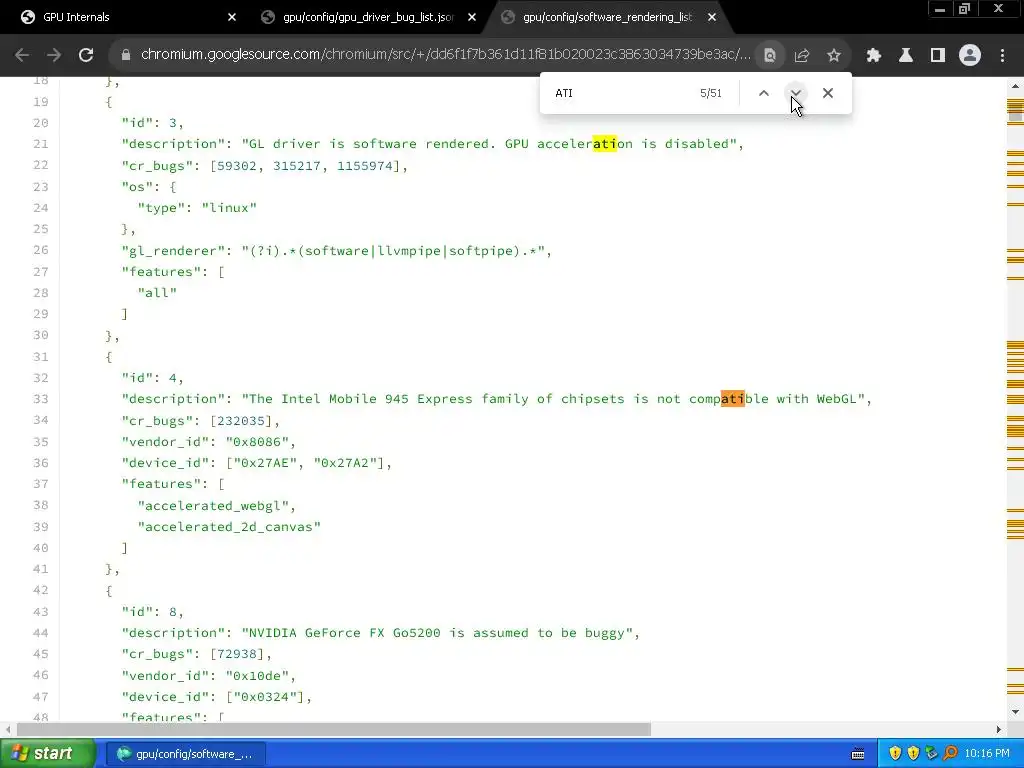Share this page icon
The width and height of the screenshot is (1024, 768).
[x=802, y=56]
